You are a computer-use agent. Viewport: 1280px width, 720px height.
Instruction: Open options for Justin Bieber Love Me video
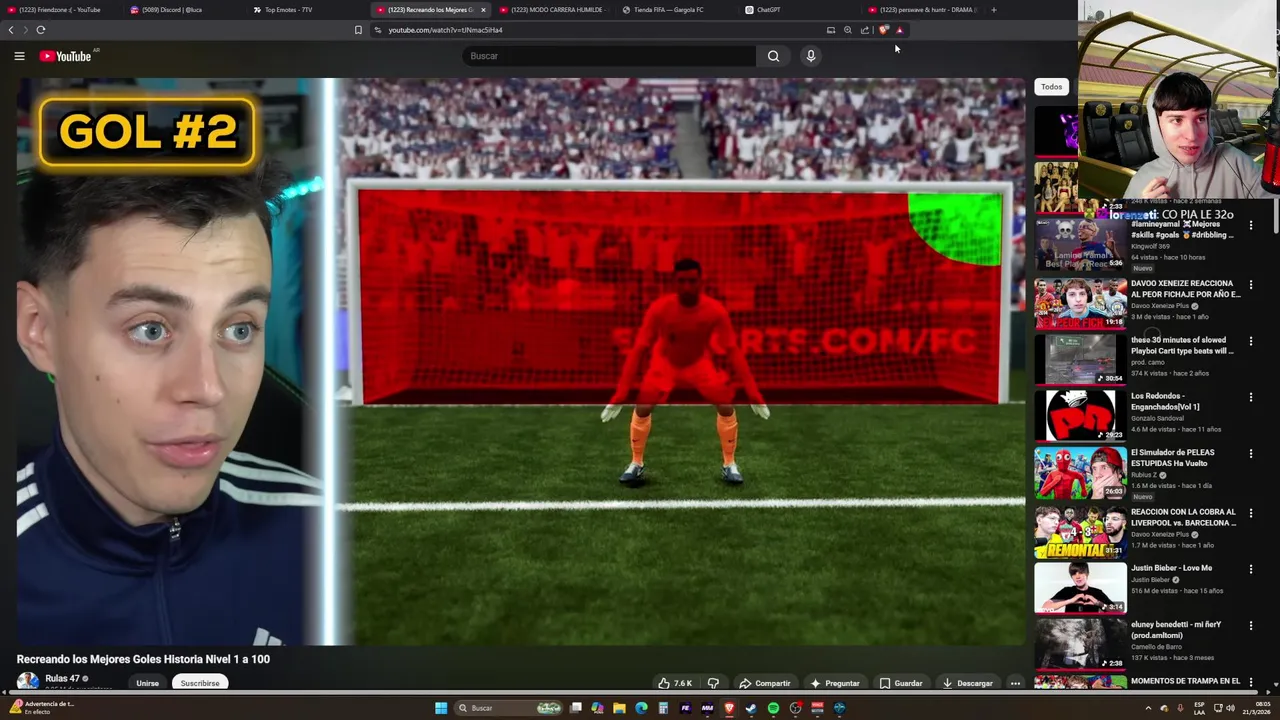(1250, 569)
